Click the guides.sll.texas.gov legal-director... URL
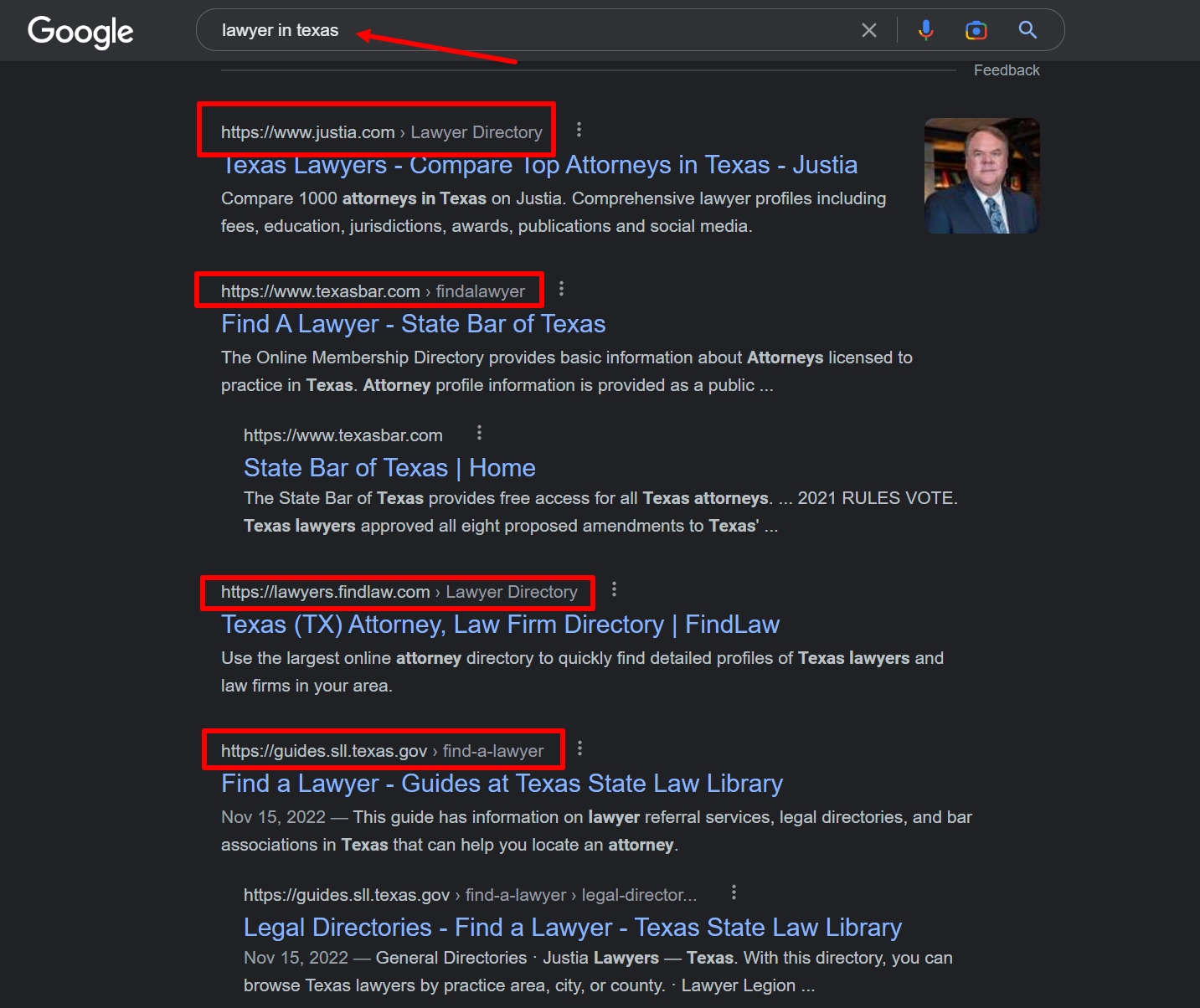 (x=470, y=895)
